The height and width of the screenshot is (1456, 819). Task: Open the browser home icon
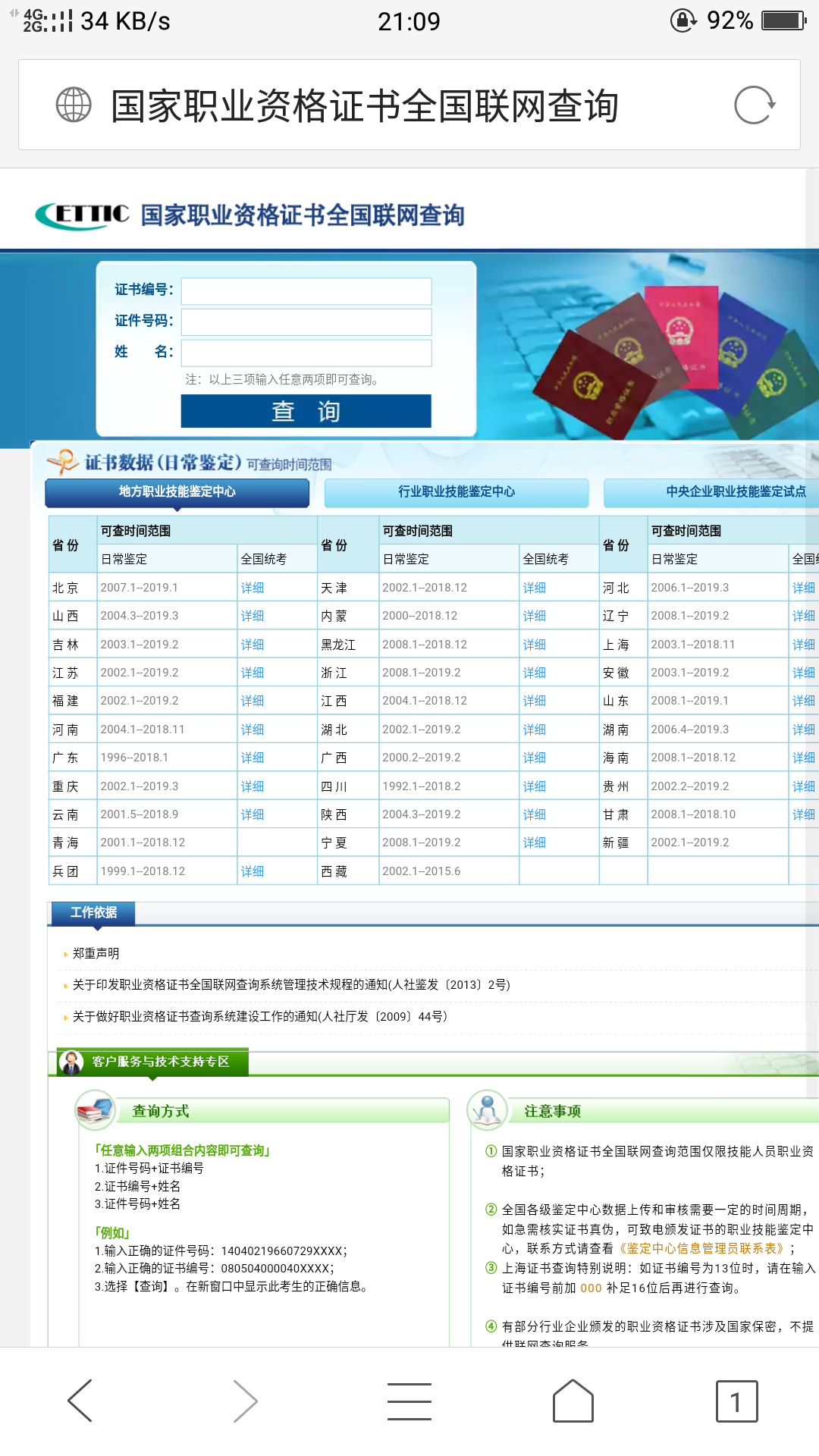[573, 1401]
